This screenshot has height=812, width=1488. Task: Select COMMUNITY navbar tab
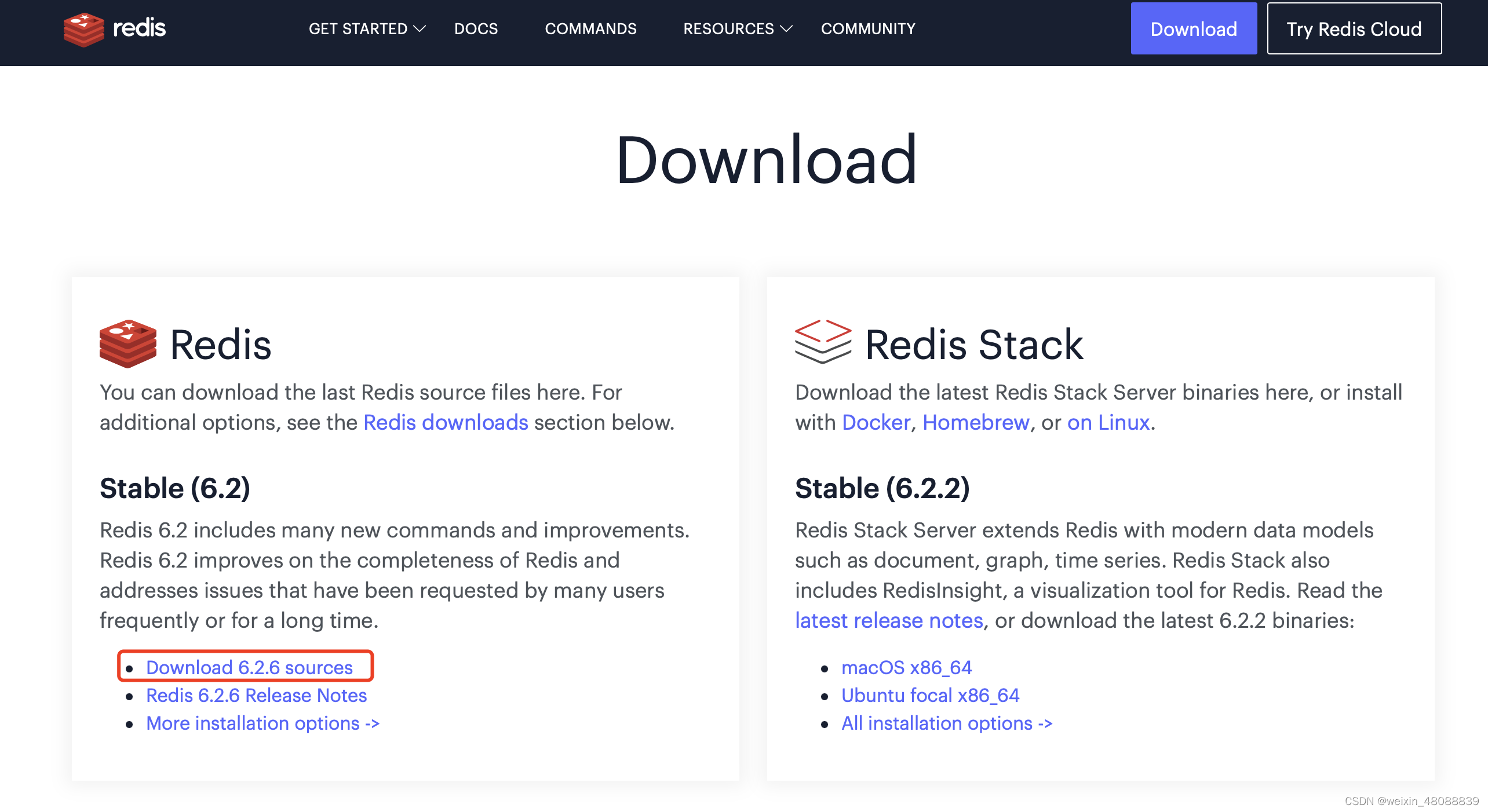click(x=867, y=28)
